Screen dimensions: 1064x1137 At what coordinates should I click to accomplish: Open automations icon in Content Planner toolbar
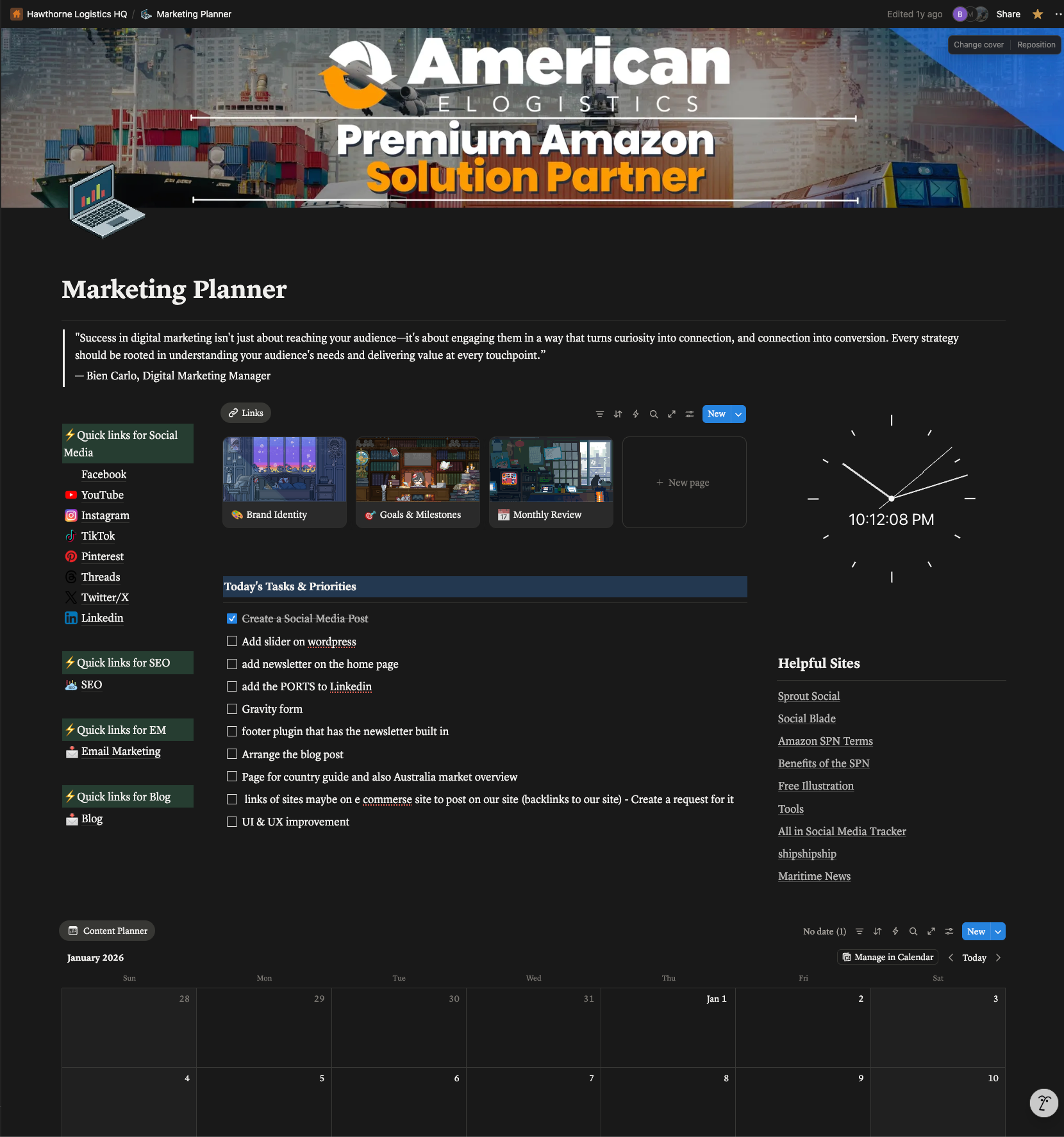click(x=895, y=931)
